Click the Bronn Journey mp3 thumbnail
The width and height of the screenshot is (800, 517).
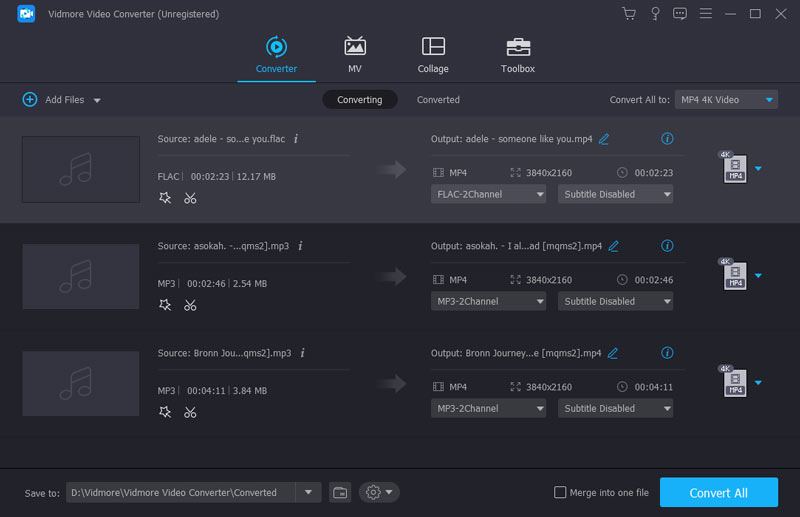[x=81, y=383]
